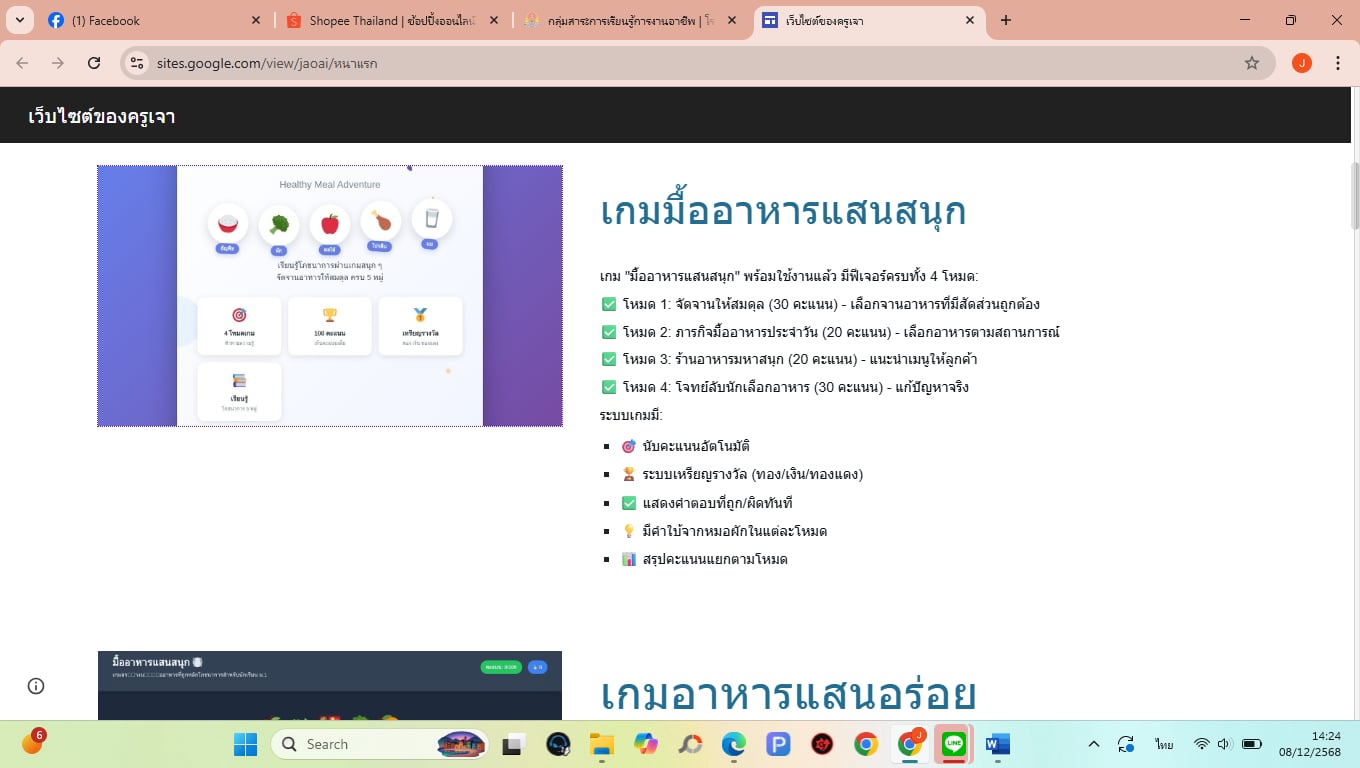Switch to the Shopee Thailand tab
Image resolution: width=1360 pixels, height=768 pixels.
(x=390, y=20)
